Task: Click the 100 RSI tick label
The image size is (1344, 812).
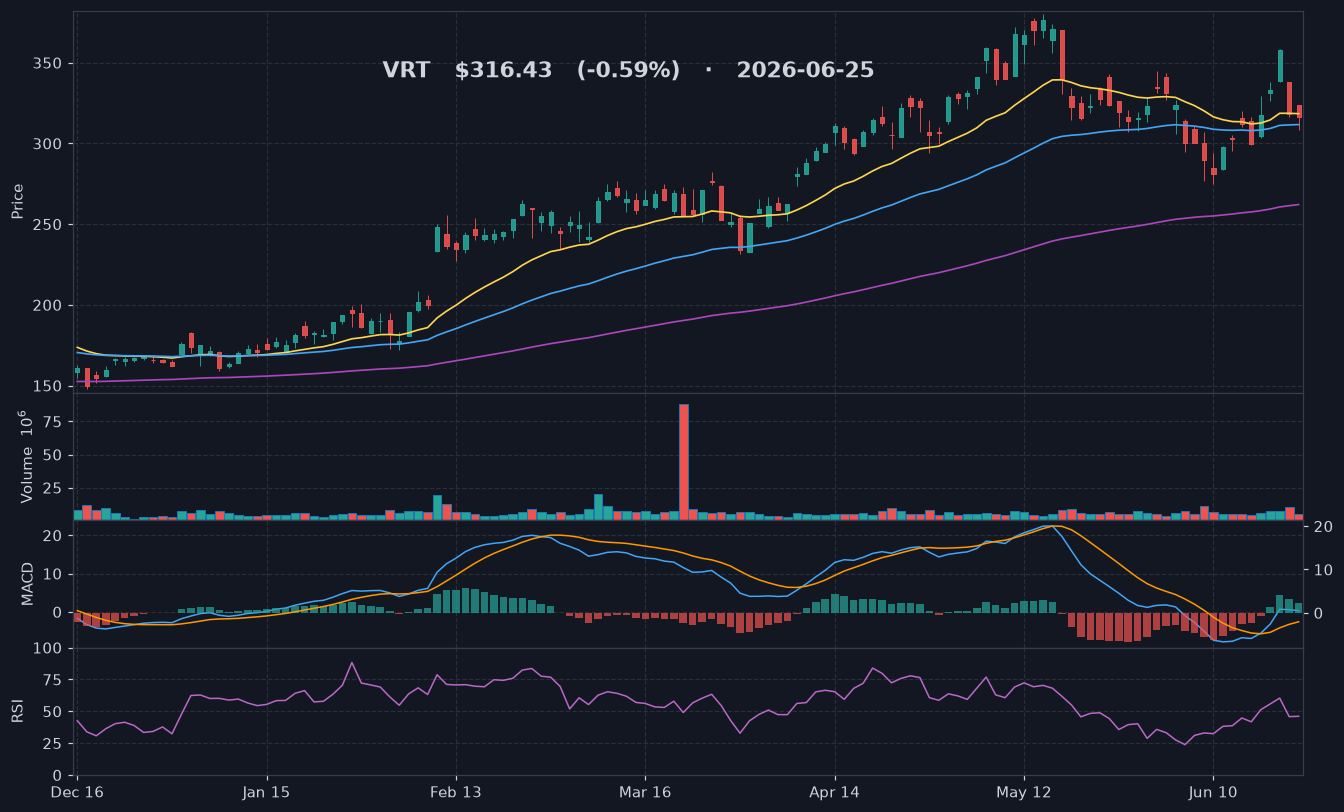Action: pyautogui.click(x=50, y=649)
